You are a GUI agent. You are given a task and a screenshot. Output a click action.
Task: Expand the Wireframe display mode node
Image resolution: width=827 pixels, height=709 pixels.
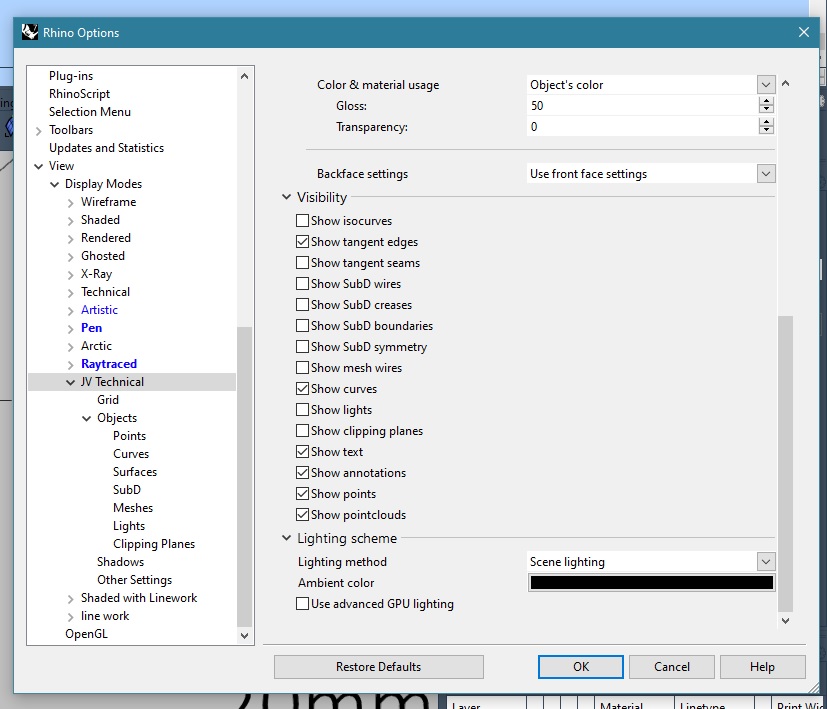(70, 203)
